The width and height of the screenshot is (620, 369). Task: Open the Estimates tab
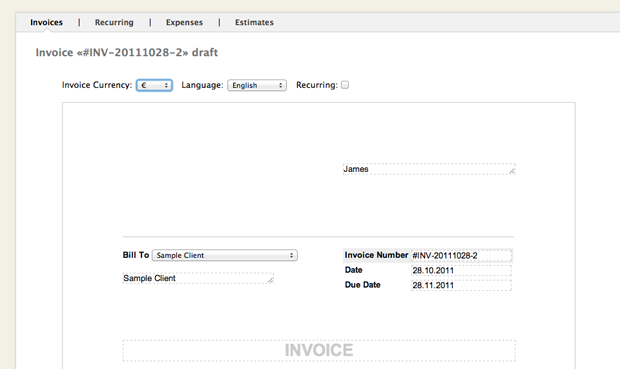pyautogui.click(x=254, y=22)
